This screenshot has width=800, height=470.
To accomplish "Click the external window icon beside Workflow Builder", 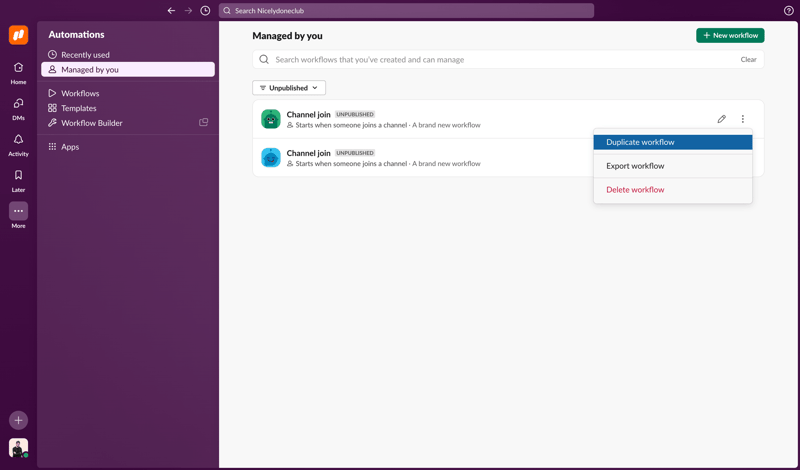I will tap(204, 122).
